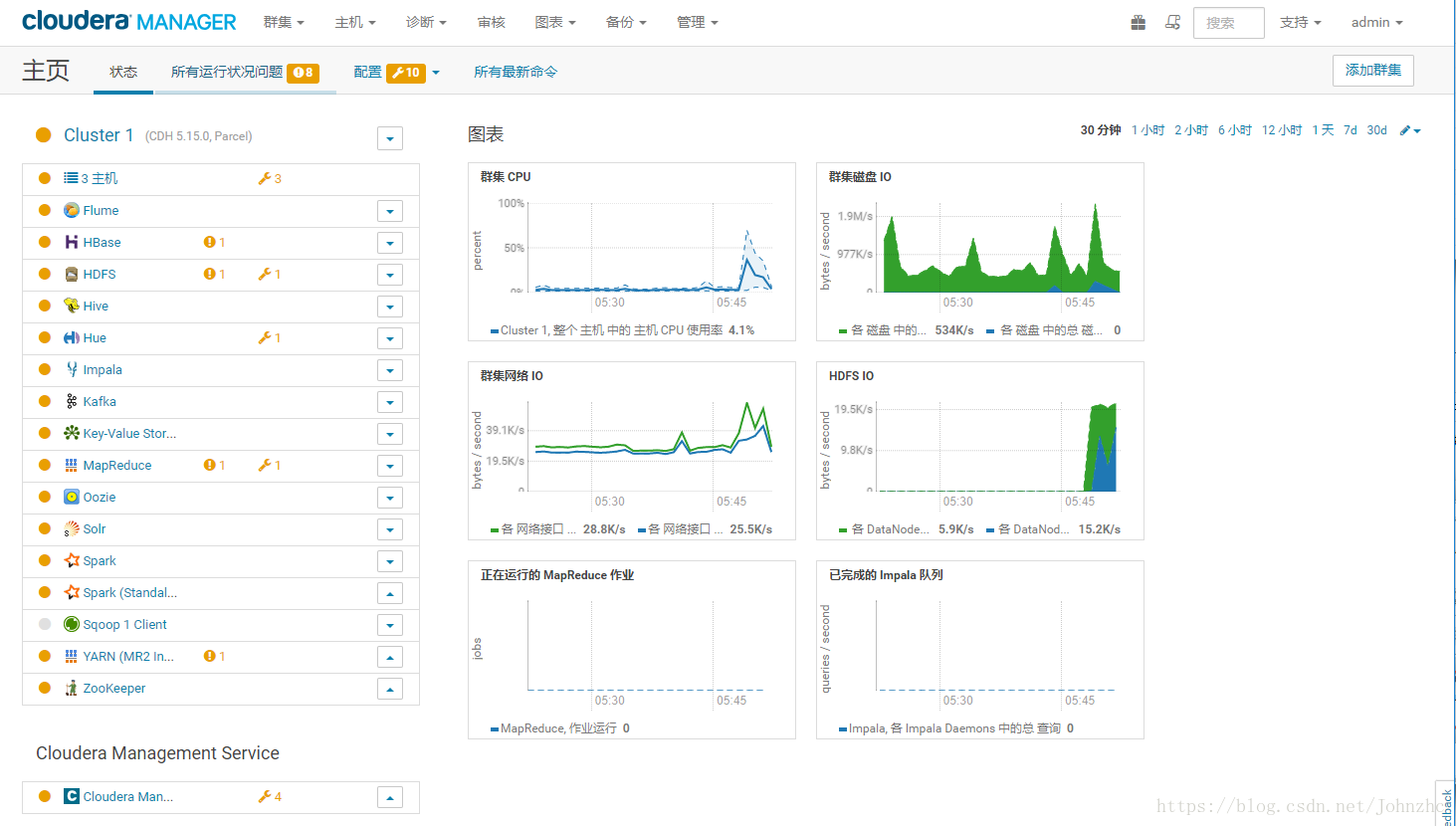The image size is (1456, 826).
Task: Open Oozie actions dropdown arrow
Action: 390,498
